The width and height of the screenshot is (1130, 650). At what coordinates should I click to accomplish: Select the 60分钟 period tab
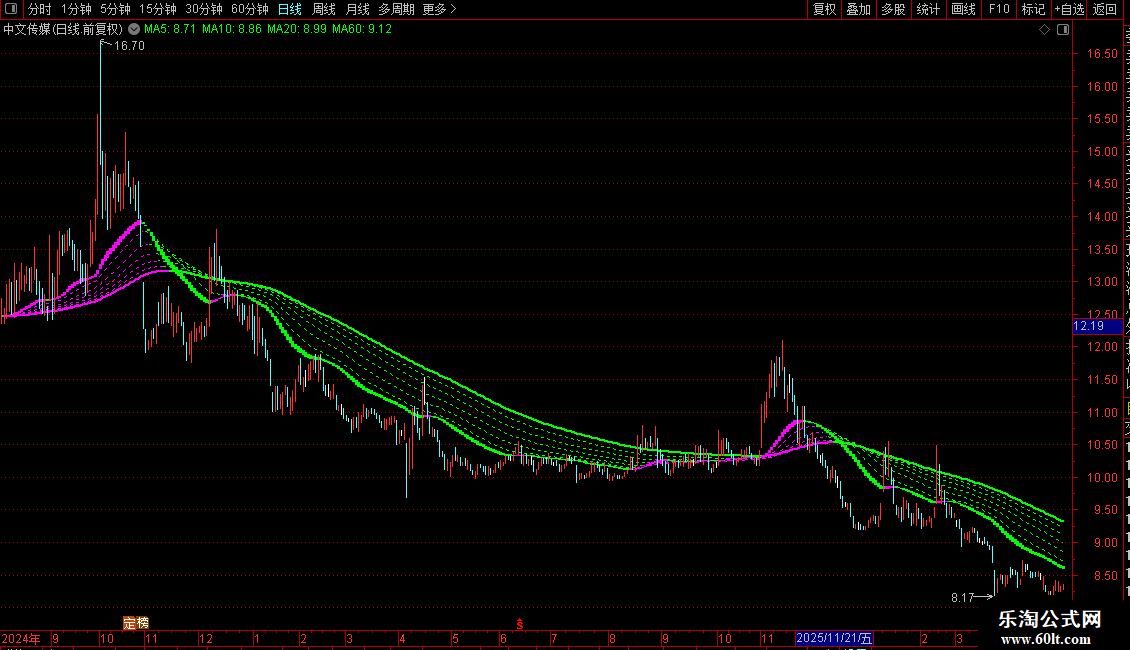tap(249, 9)
